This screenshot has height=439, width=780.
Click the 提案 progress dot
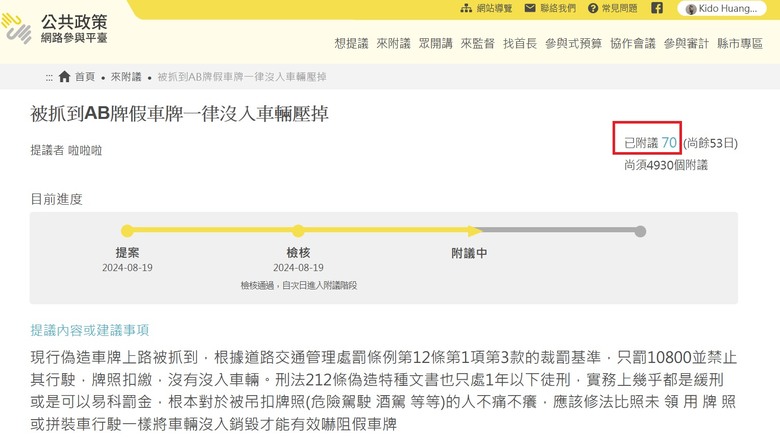(127, 231)
